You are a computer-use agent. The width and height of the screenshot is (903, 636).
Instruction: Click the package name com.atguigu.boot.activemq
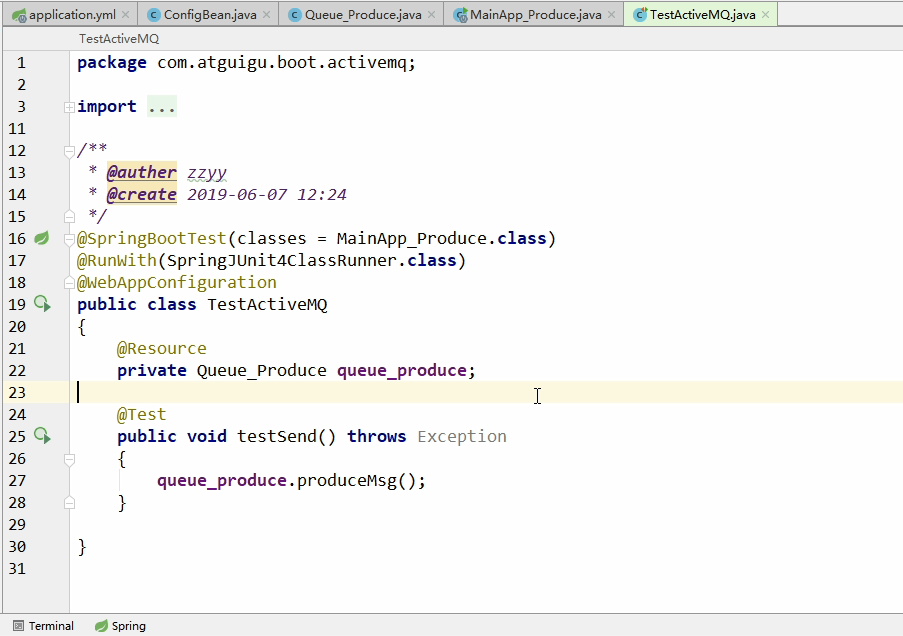coord(282,62)
